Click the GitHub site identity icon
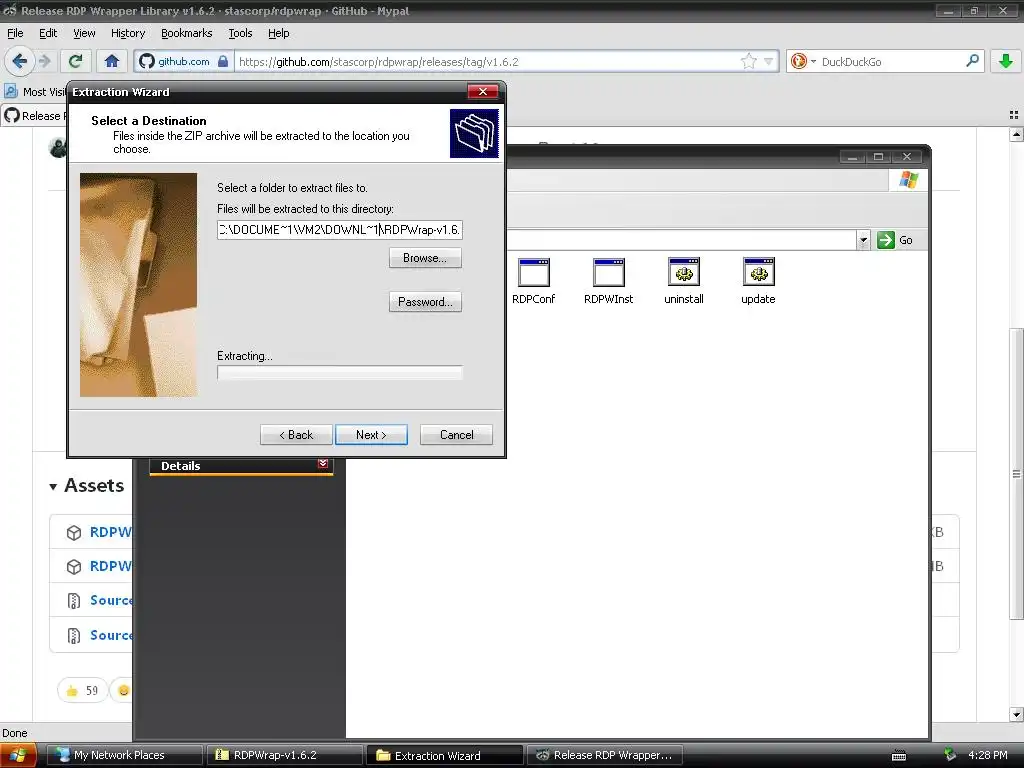 tap(147, 61)
